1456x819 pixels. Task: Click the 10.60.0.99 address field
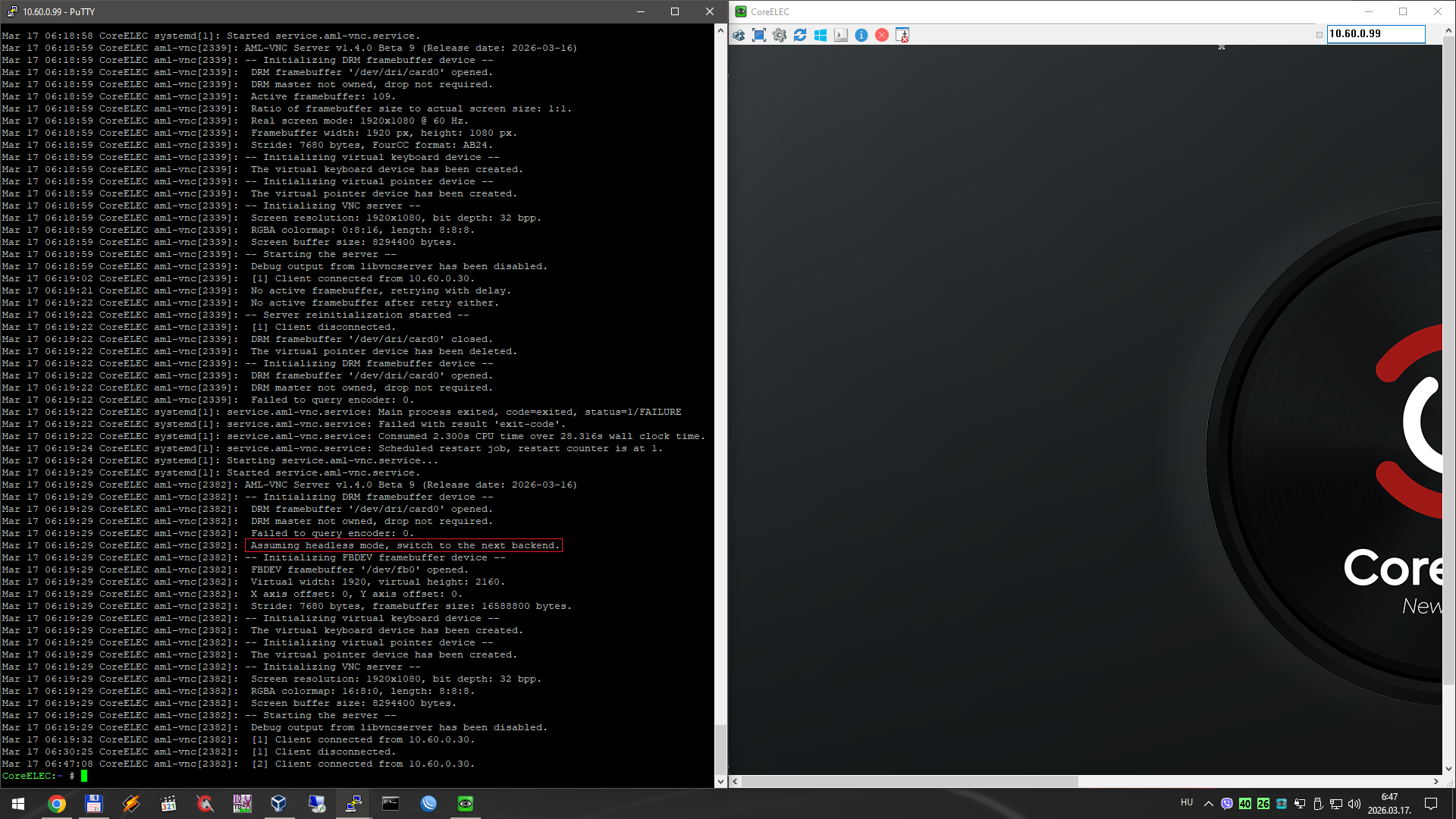[x=1375, y=34]
